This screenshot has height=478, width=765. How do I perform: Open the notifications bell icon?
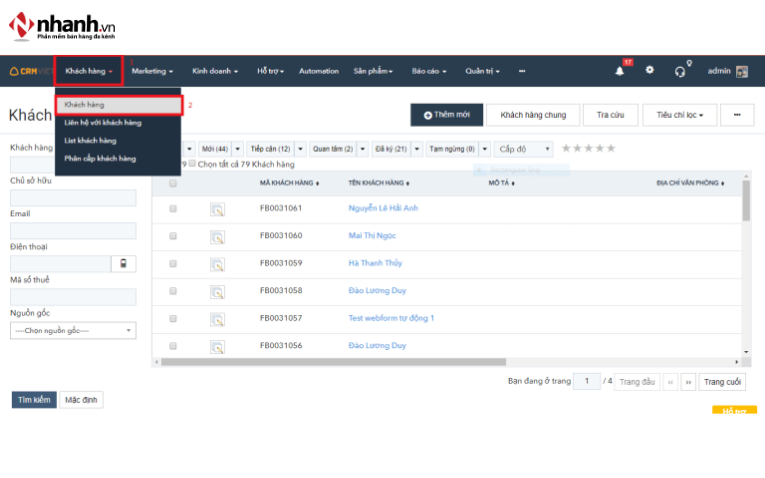(619, 71)
